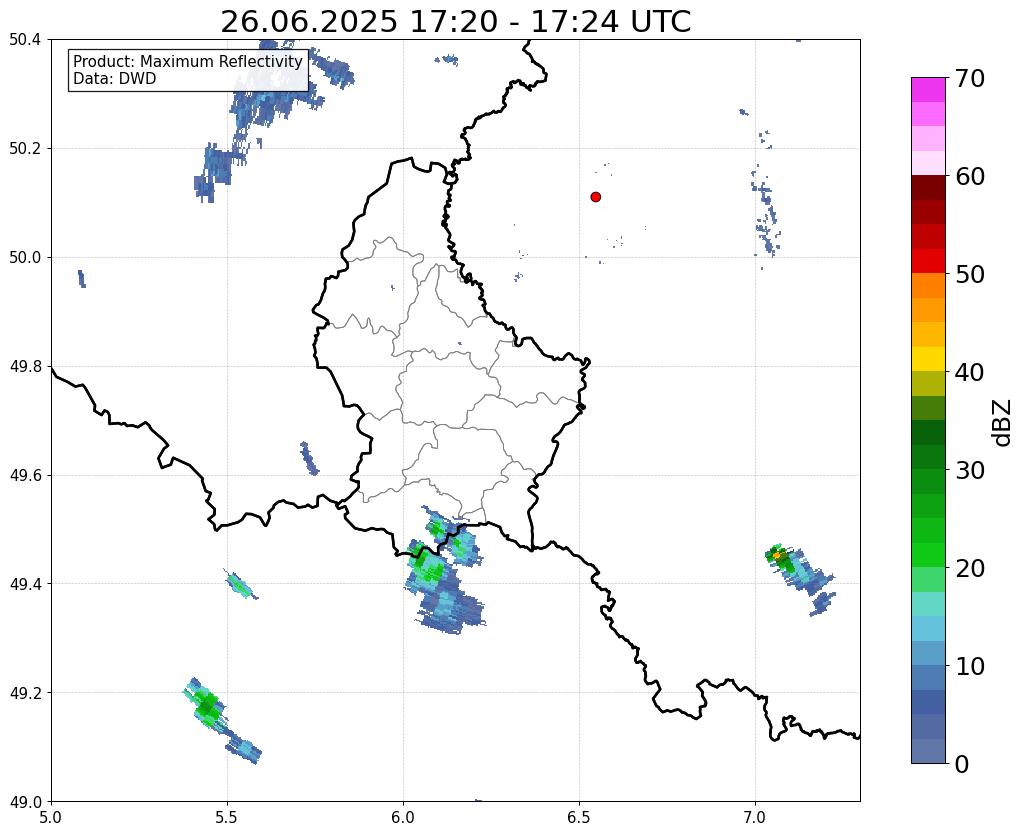Click the plot title date and time

coord(455,22)
